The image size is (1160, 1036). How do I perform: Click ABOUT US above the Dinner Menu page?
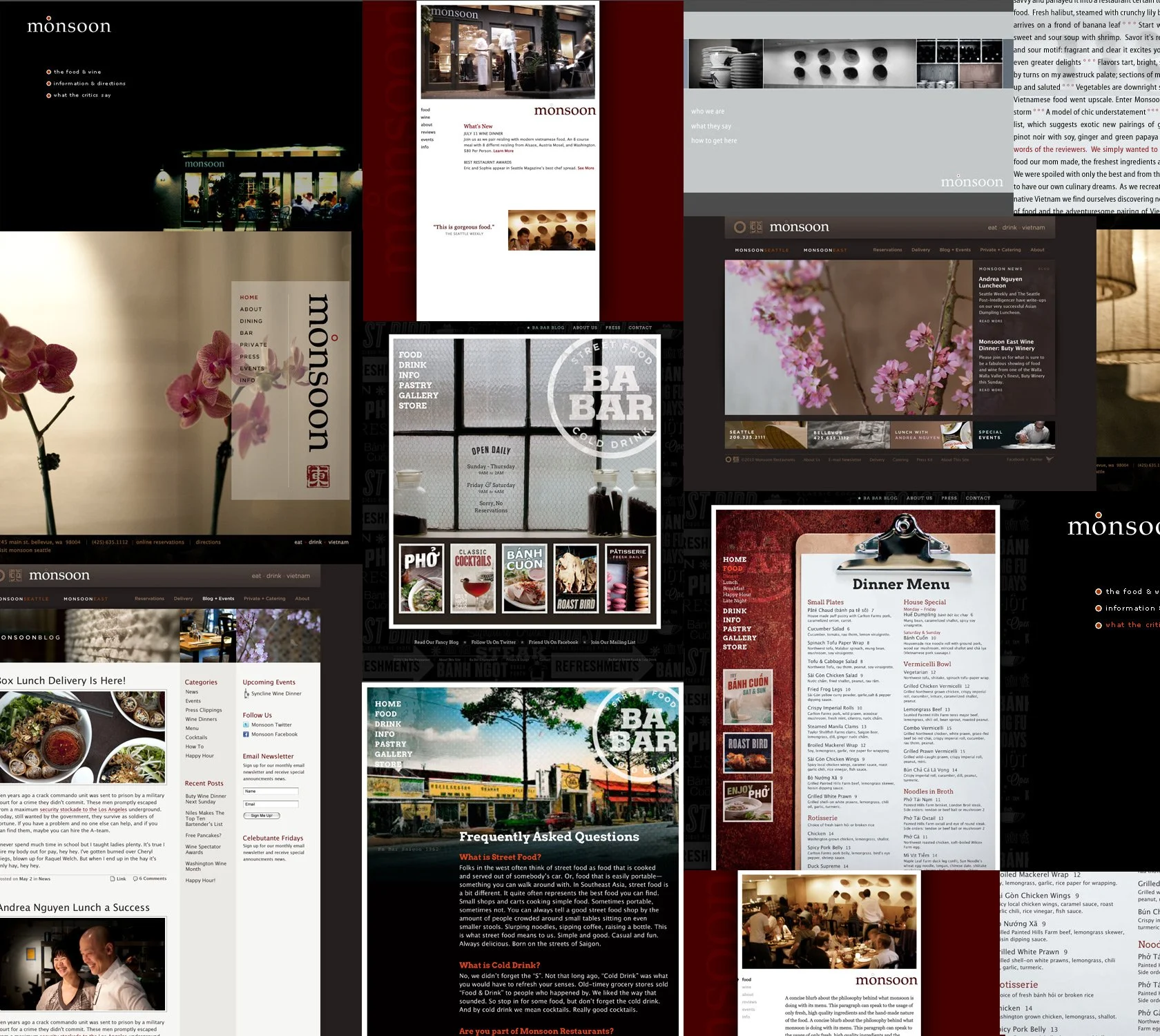(x=919, y=498)
